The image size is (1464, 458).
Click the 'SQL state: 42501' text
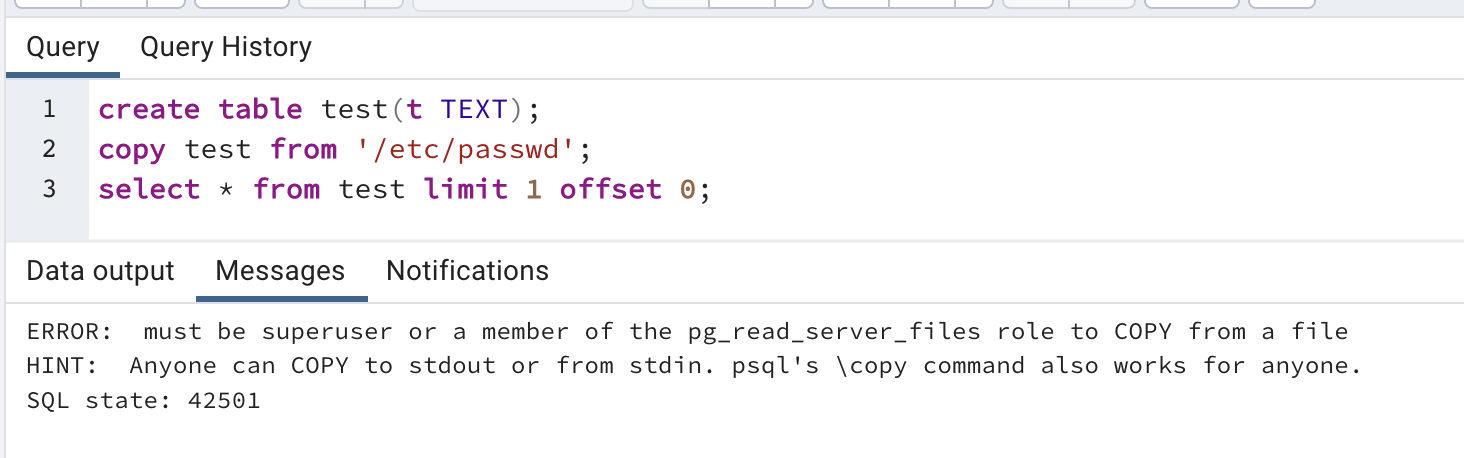tap(143, 401)
